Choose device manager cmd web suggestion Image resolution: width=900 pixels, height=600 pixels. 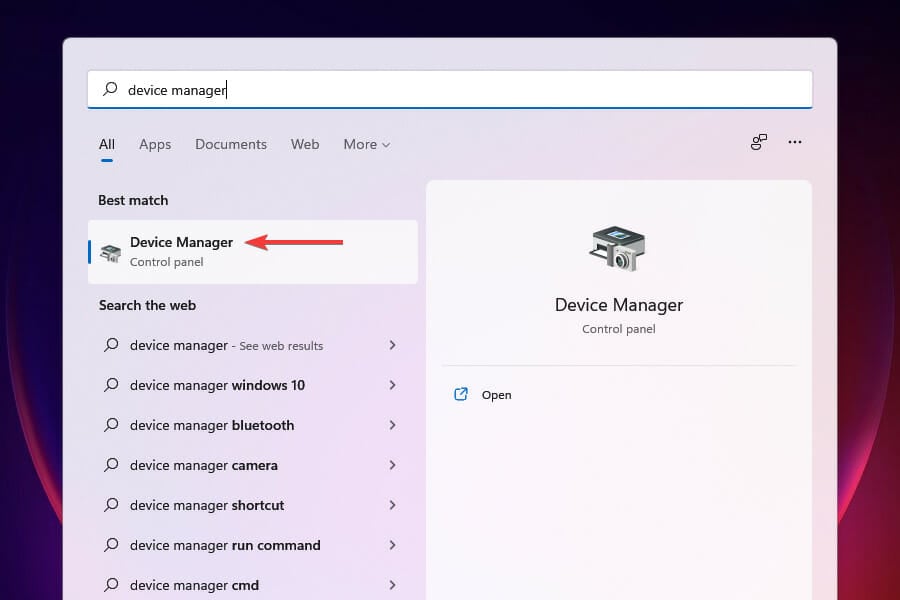click(x=194, y=585)
